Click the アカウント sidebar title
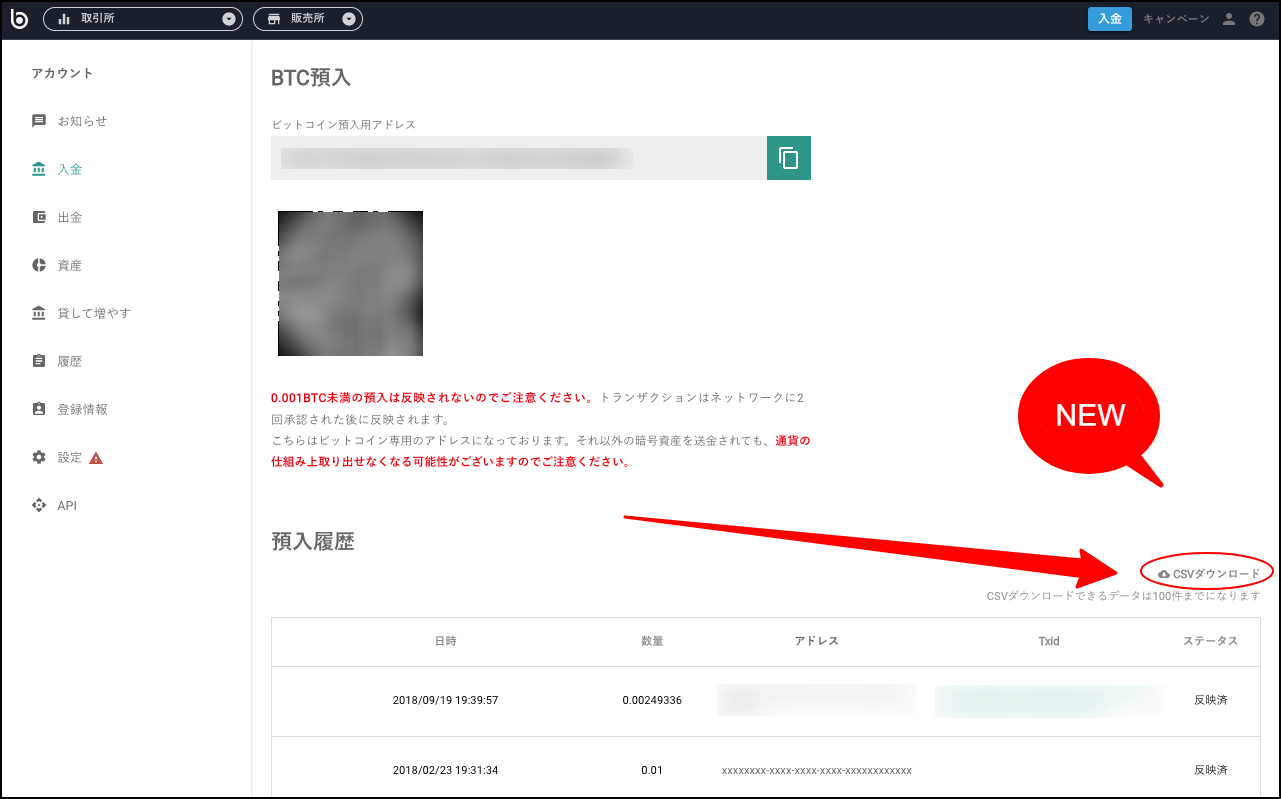 pos(62,73)
